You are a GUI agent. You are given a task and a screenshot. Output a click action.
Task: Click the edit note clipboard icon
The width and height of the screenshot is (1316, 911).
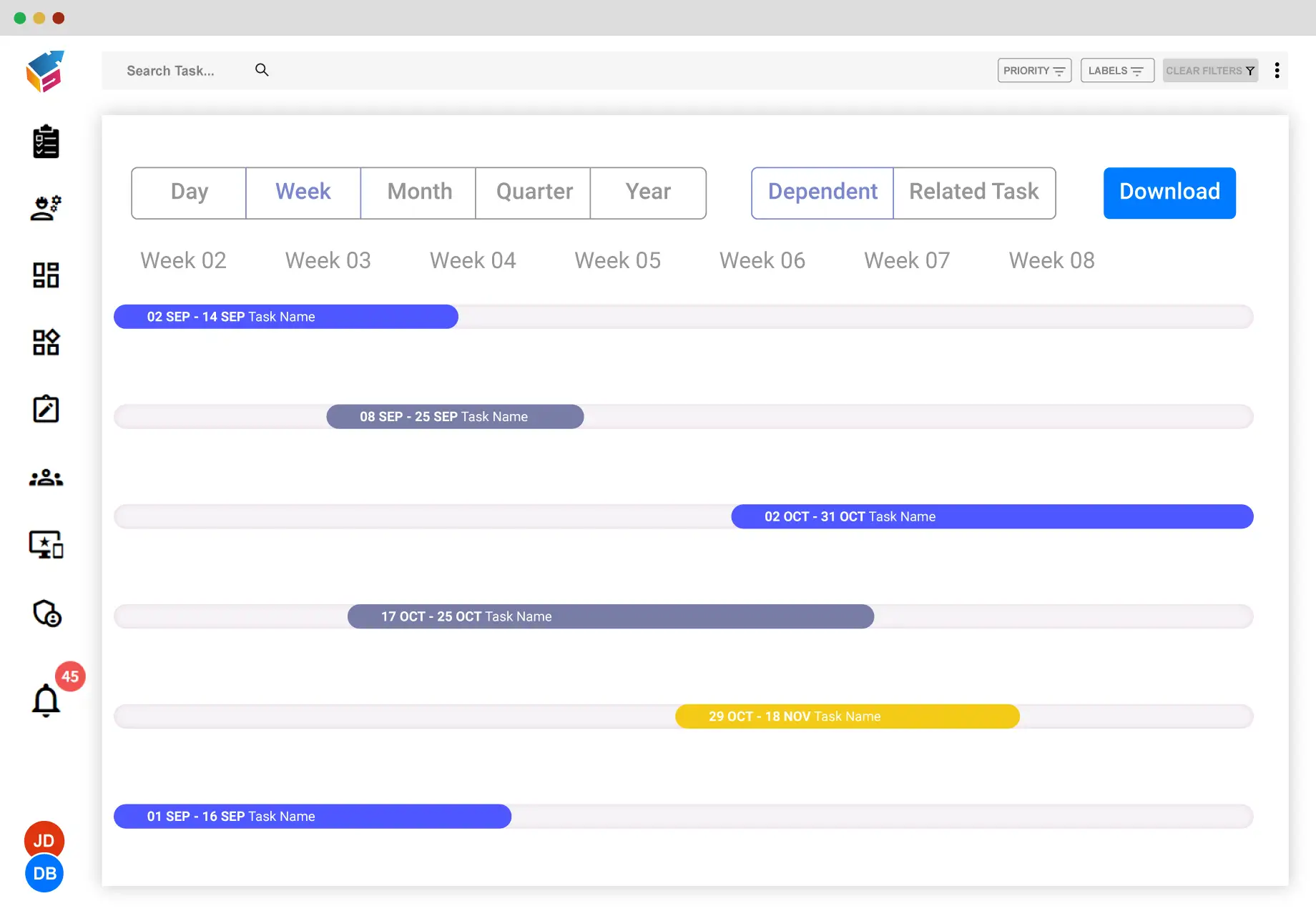tap(46, 409)
